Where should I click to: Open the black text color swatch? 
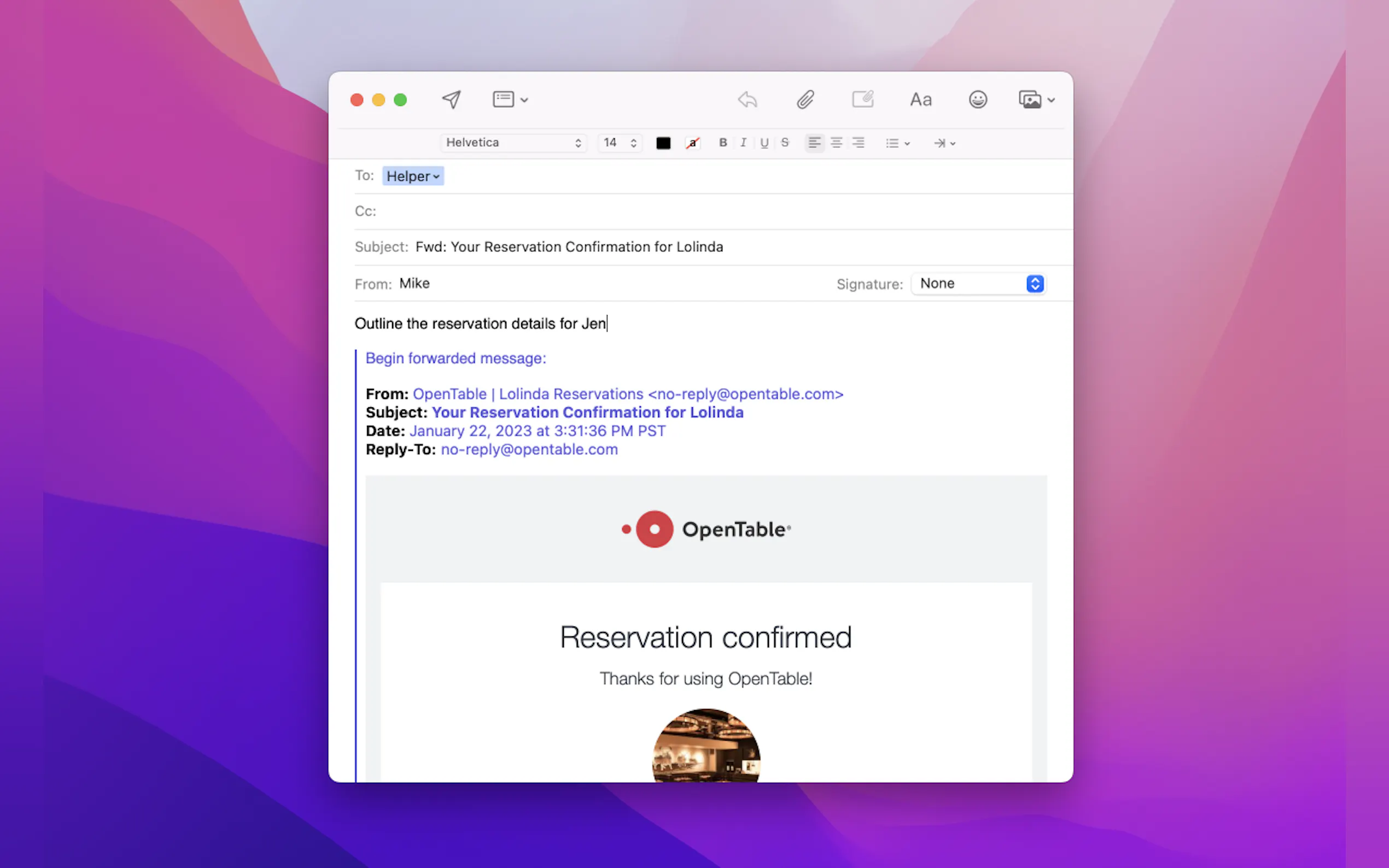[x=663, y=143]
